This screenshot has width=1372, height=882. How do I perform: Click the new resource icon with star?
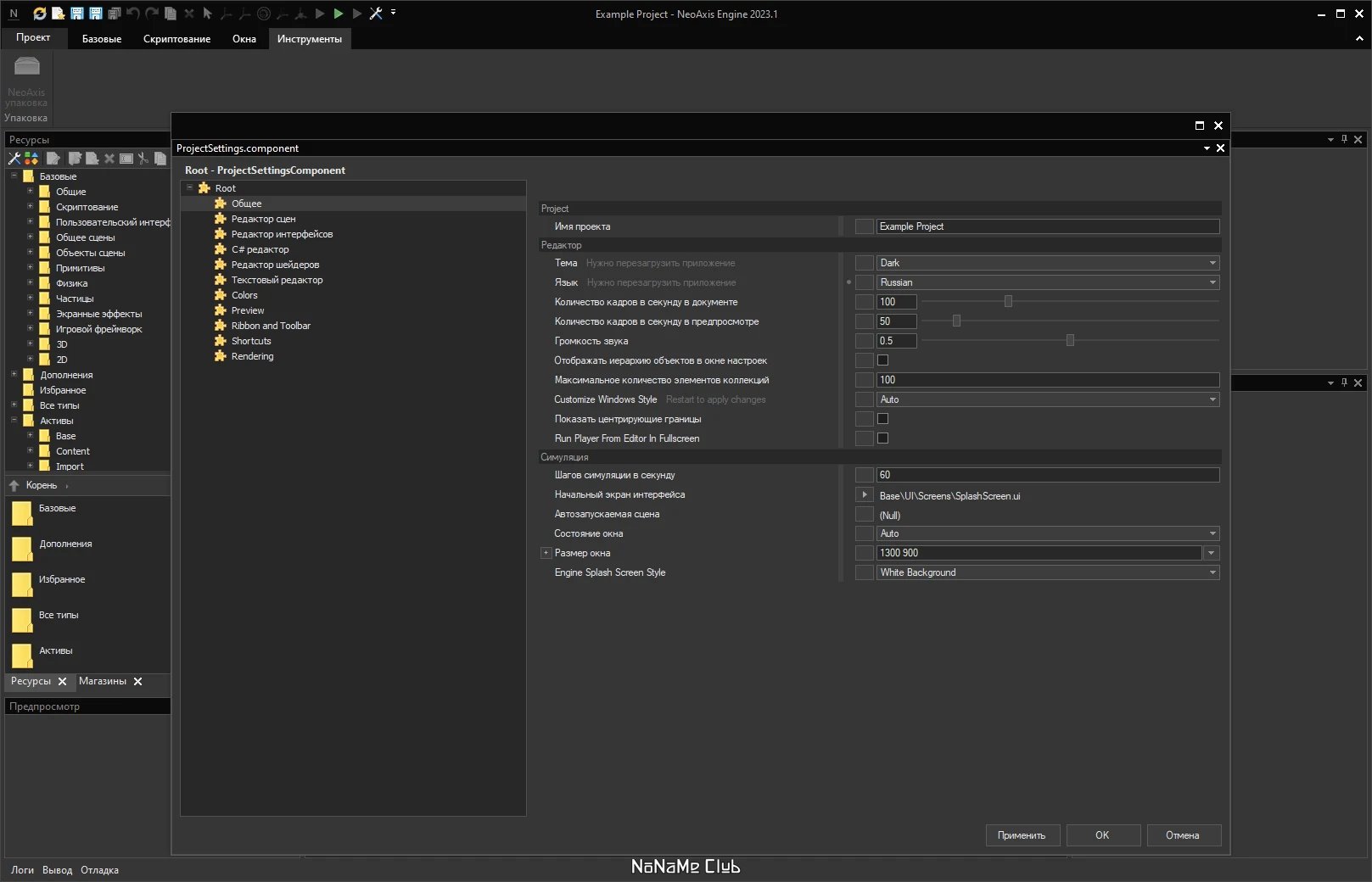click(x=58, y=14)
